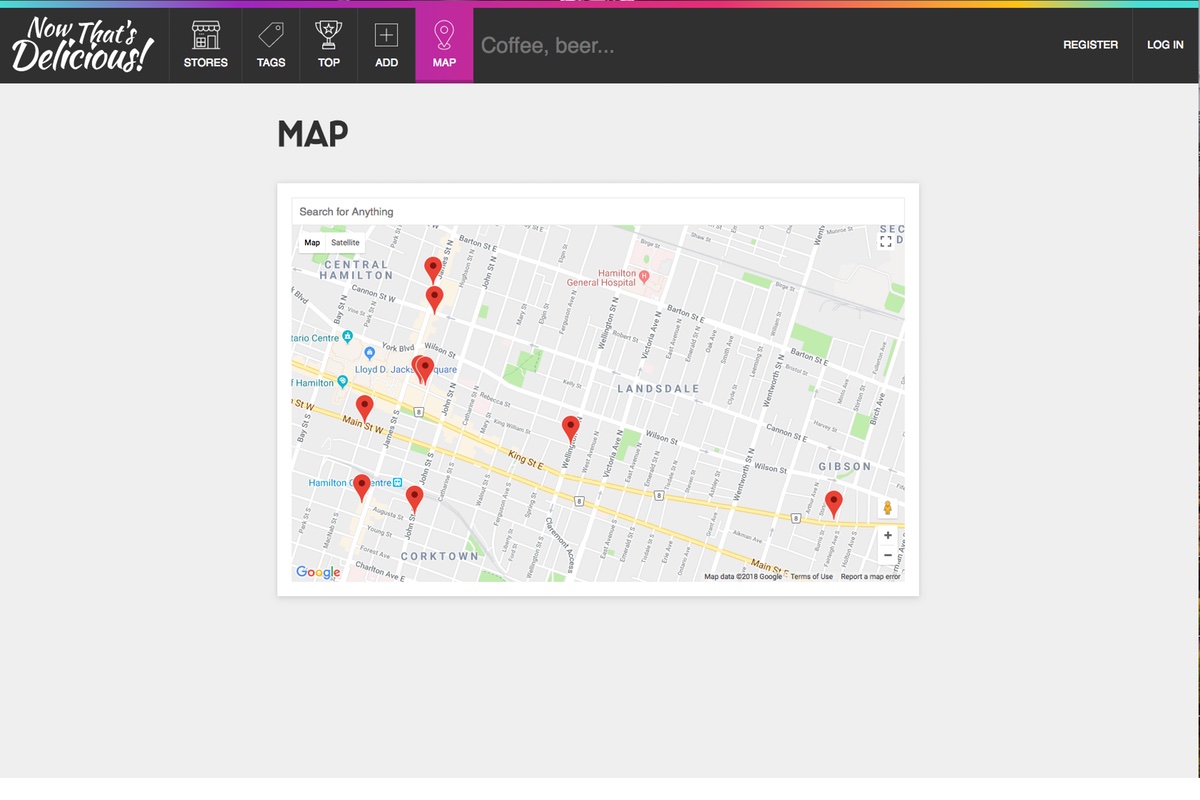Open the Top trophy icon
1200x800 pixels.
tap(328, 36)
